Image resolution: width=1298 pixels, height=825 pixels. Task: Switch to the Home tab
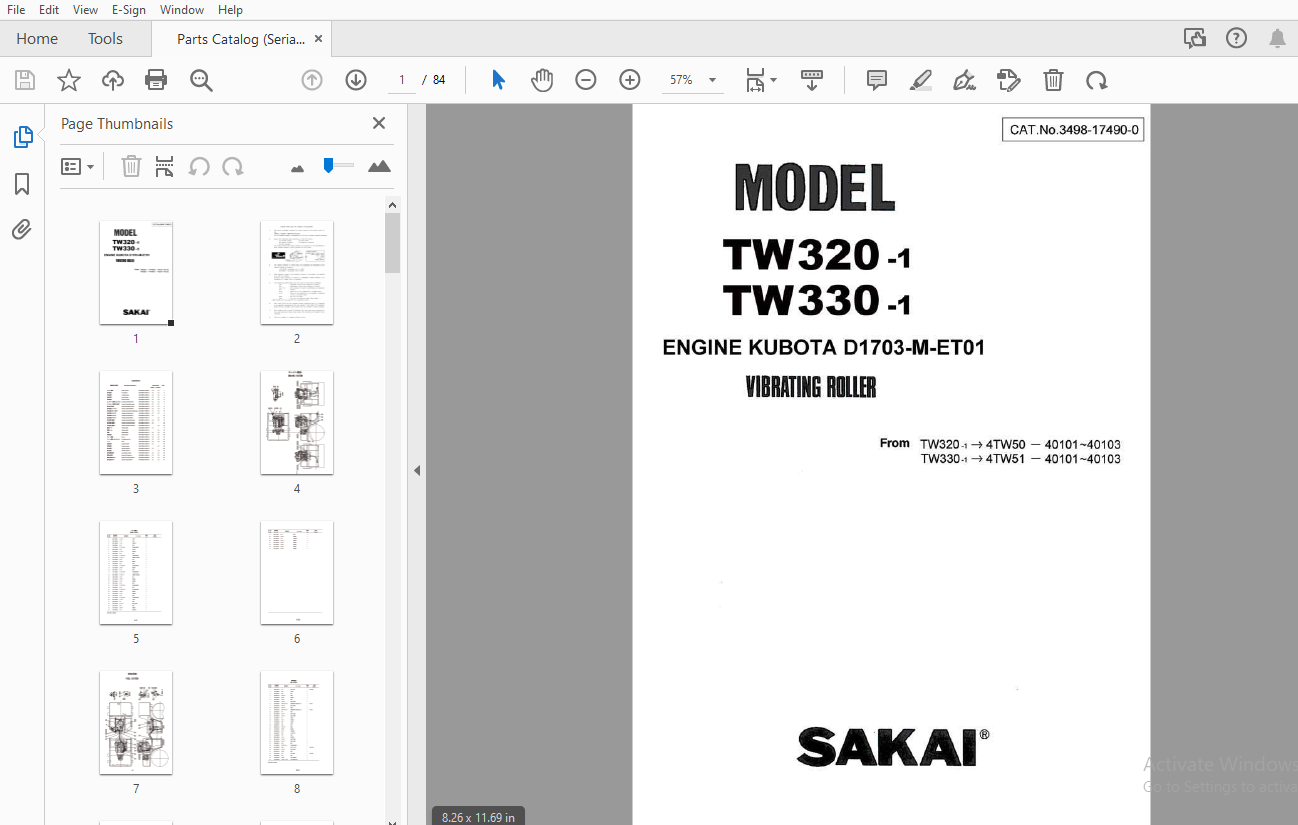tap(37, 39)
